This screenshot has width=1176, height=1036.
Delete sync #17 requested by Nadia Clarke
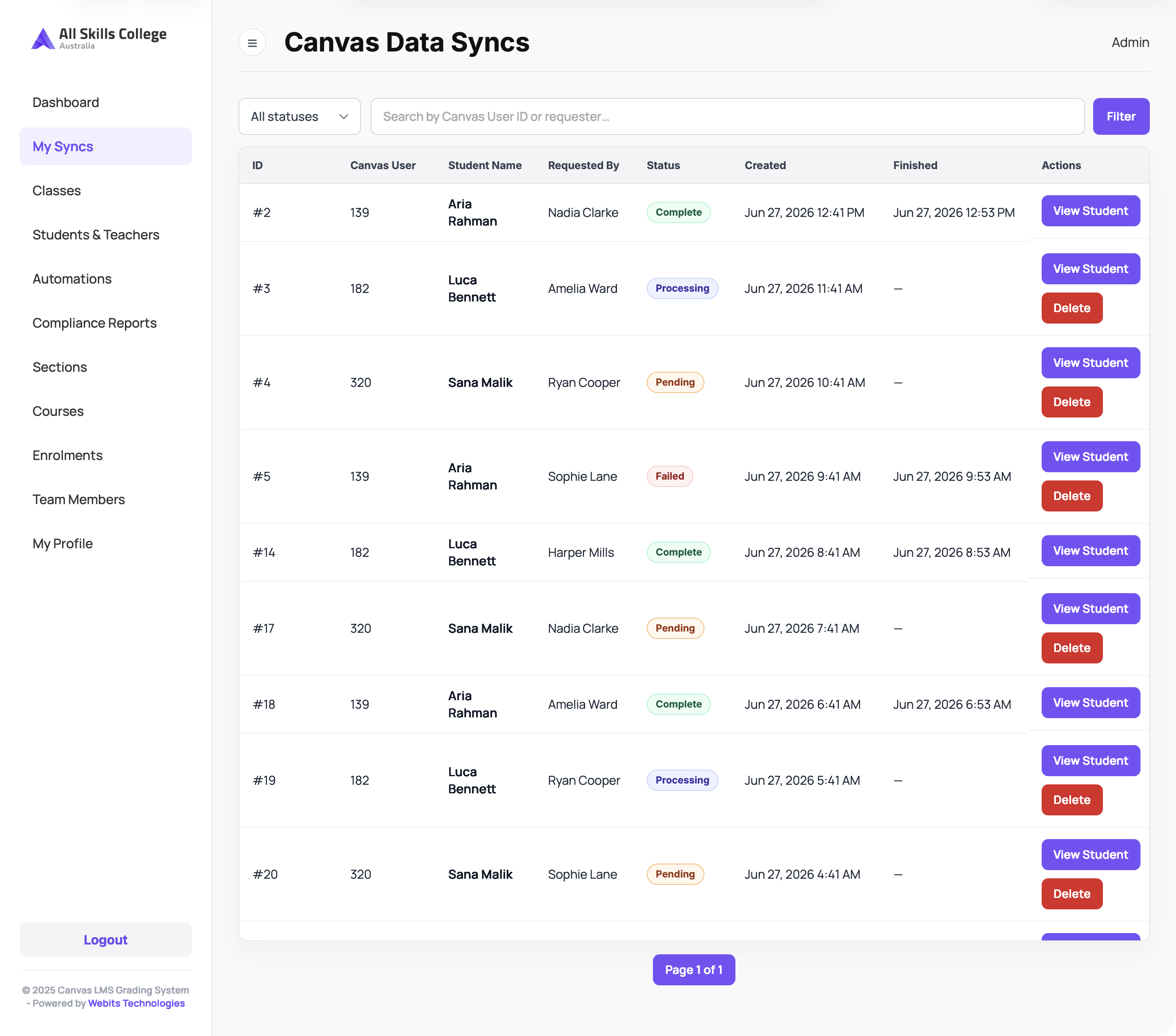[x=1071, y=648]
